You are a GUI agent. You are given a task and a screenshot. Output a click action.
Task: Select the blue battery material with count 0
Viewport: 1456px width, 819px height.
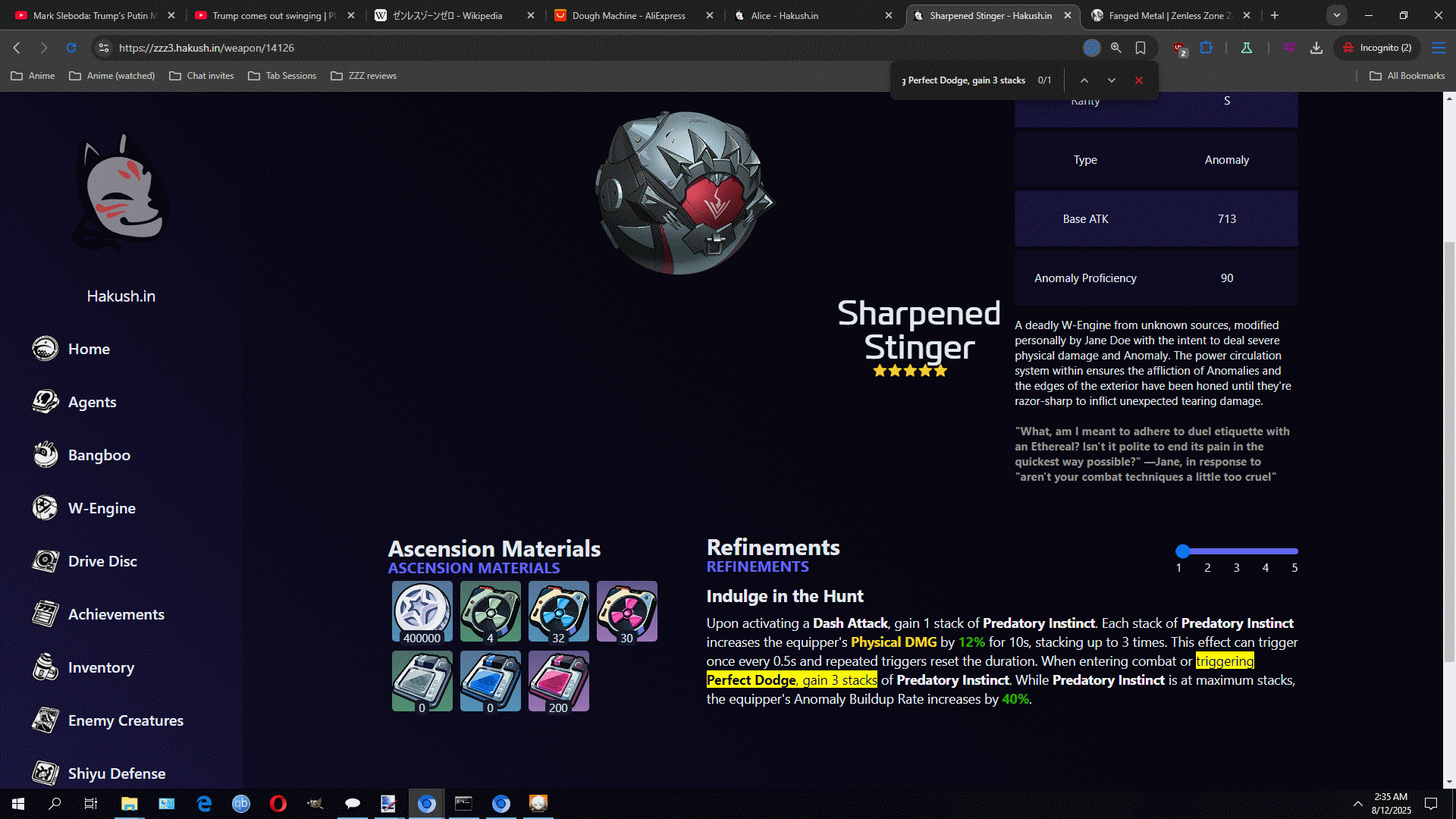pos(491,681)
